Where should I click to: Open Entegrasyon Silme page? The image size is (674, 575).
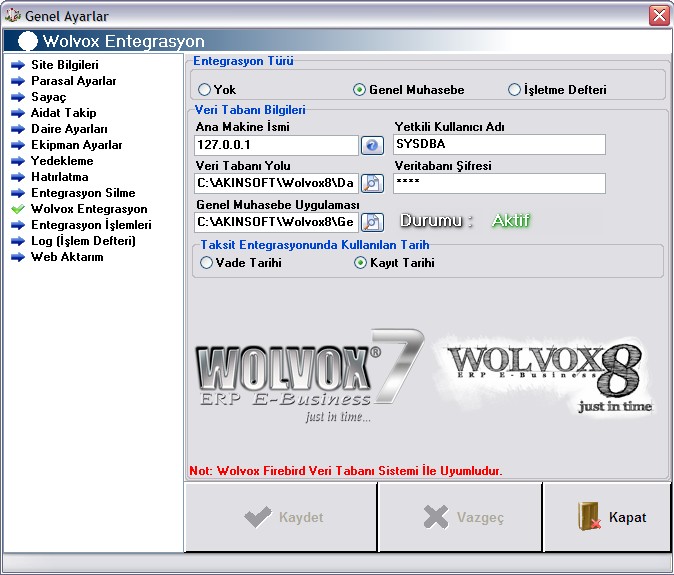point(83,193)
